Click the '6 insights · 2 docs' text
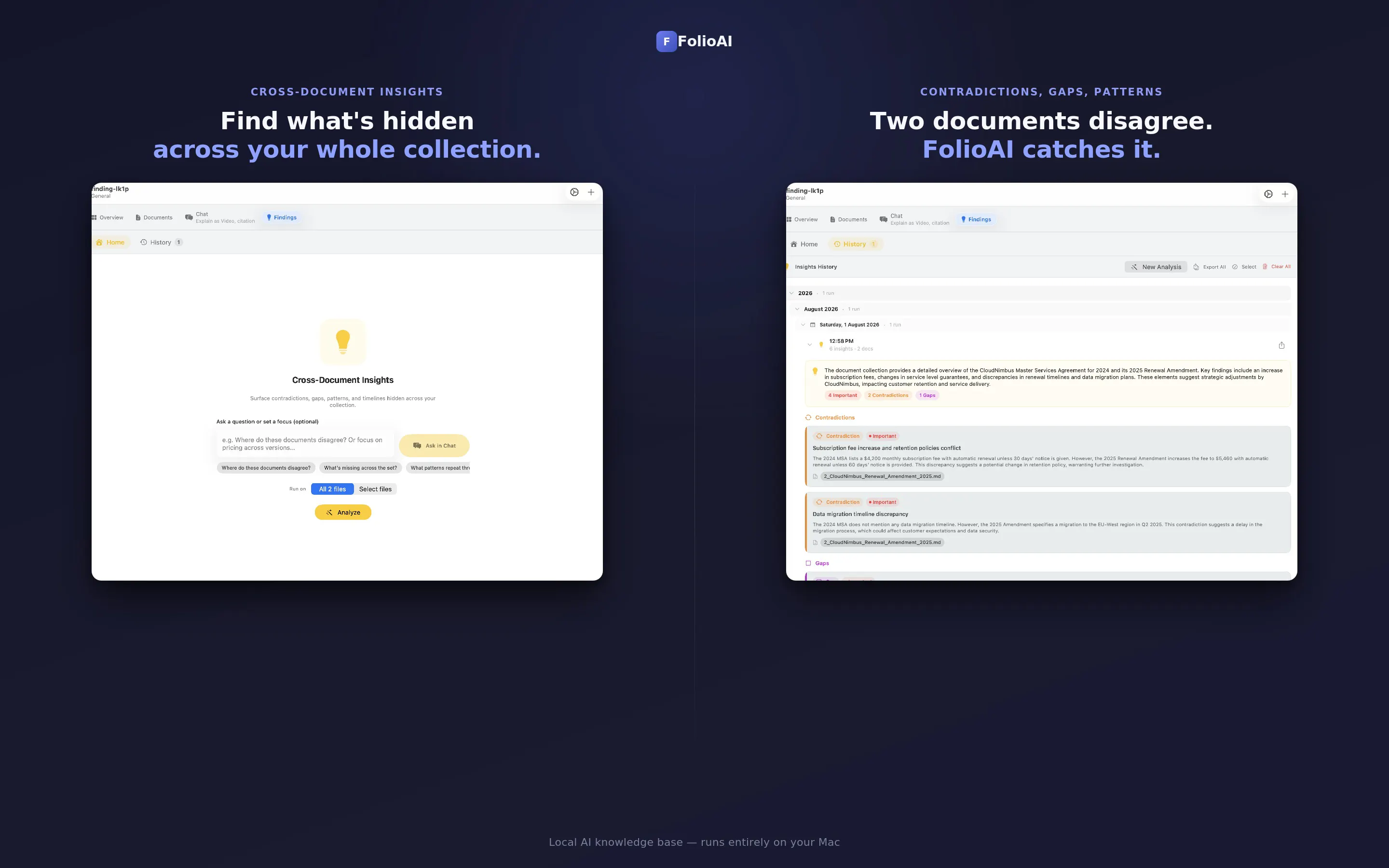The image size is (1389, 868). click(851, 349)
